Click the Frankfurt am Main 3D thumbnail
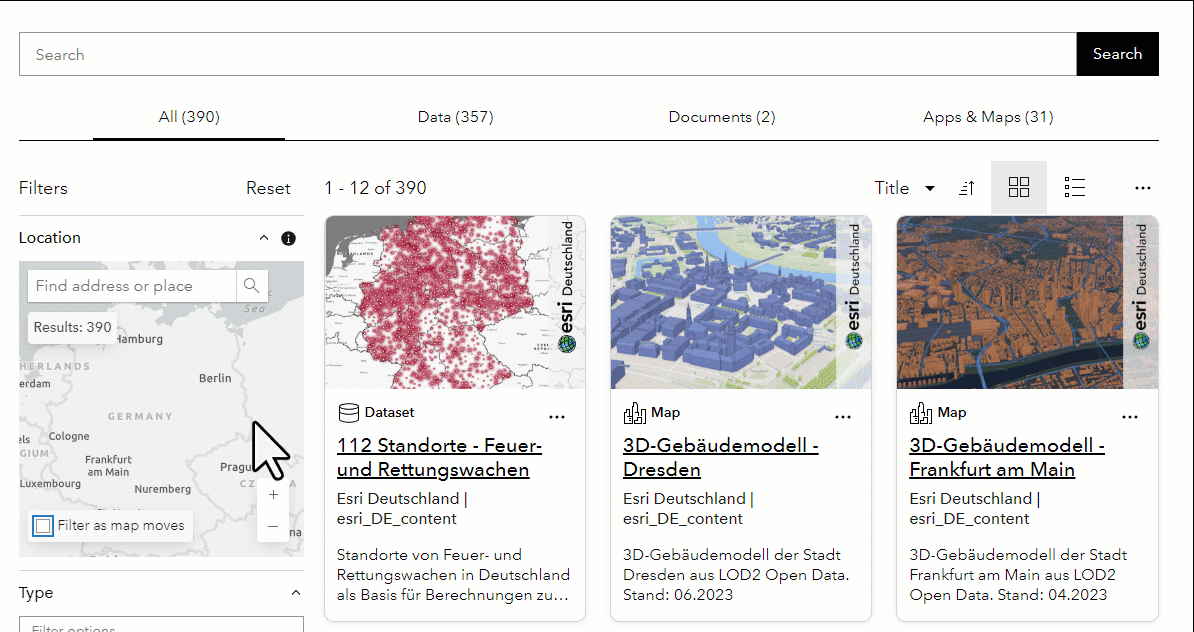The height and width of the screenshot is (632, 1194). point(1027,302)
